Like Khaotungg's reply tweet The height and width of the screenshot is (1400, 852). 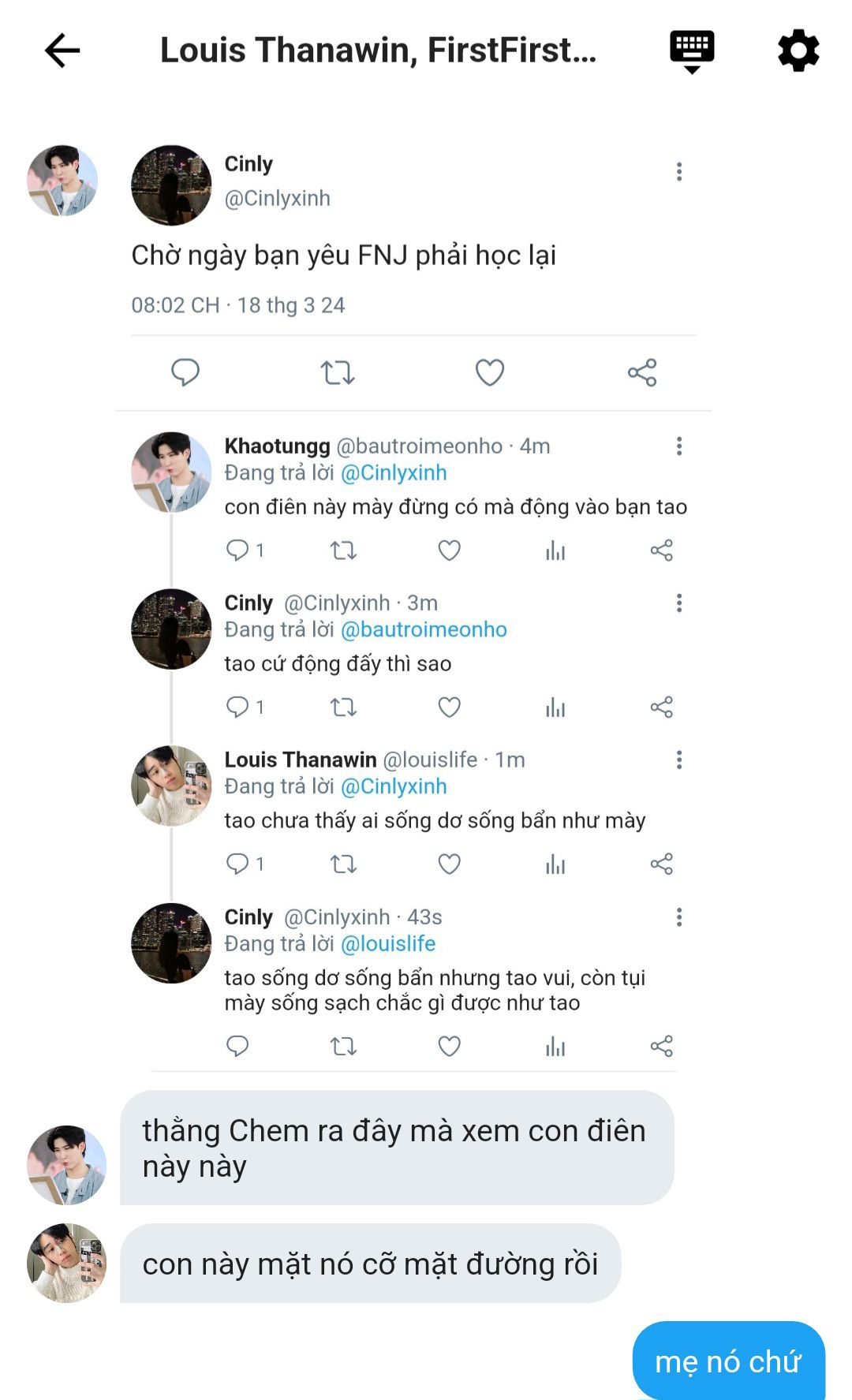(449, 551)
